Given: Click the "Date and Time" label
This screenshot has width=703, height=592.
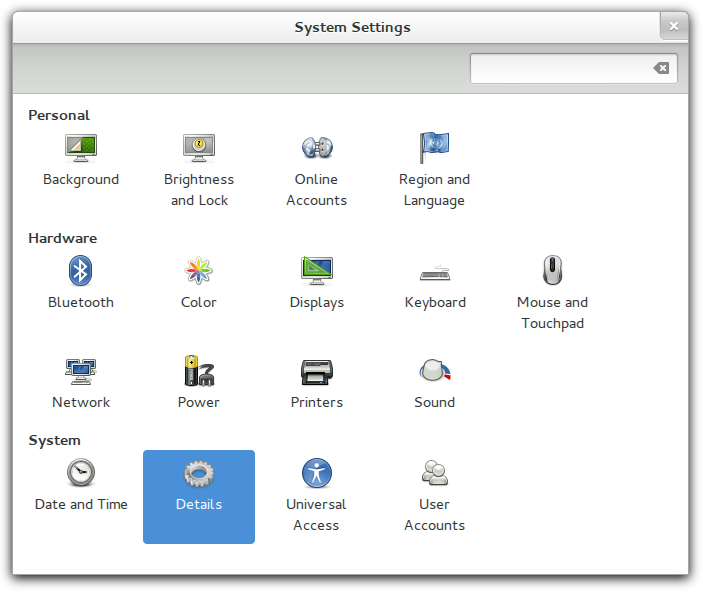Looking at the screenshot, I should (81, 504).
